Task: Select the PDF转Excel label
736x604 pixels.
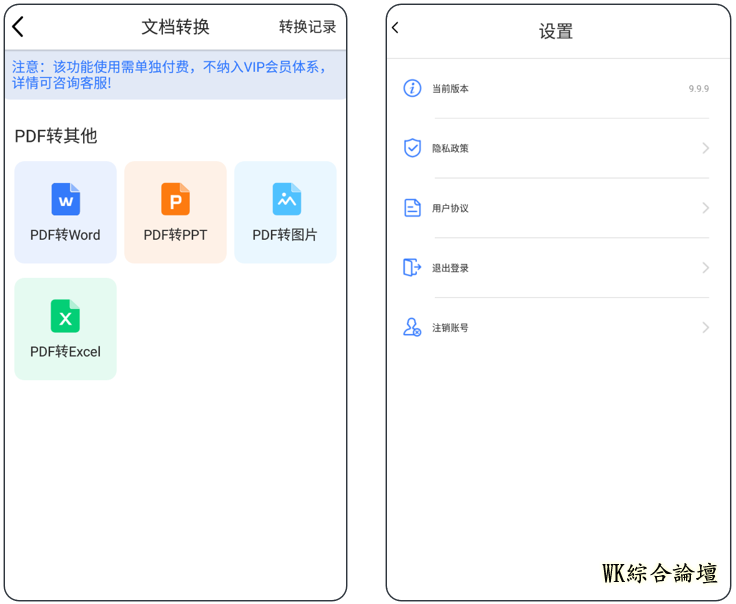Action: (66, 352)
